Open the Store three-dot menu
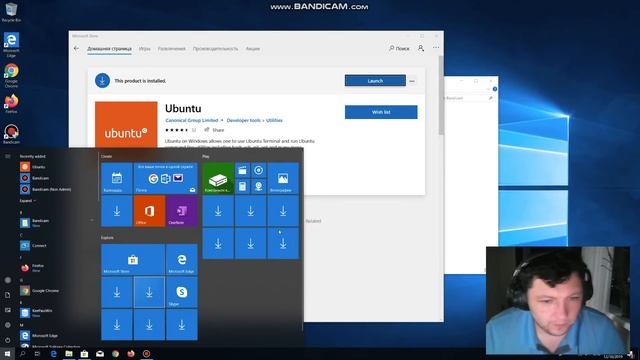The width and height of the screenshot is (640, 360). click(x=436, y=48)
